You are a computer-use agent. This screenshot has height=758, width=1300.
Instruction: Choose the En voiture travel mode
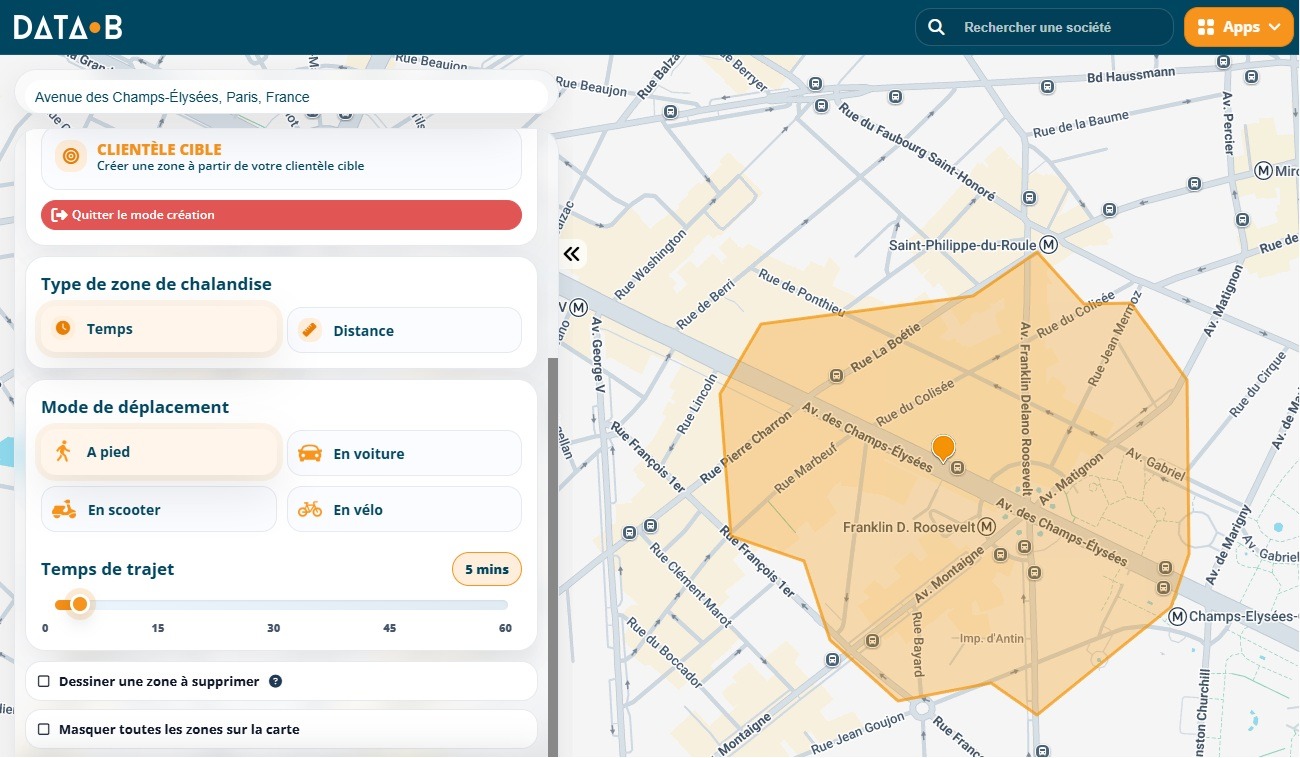[404, 453]
